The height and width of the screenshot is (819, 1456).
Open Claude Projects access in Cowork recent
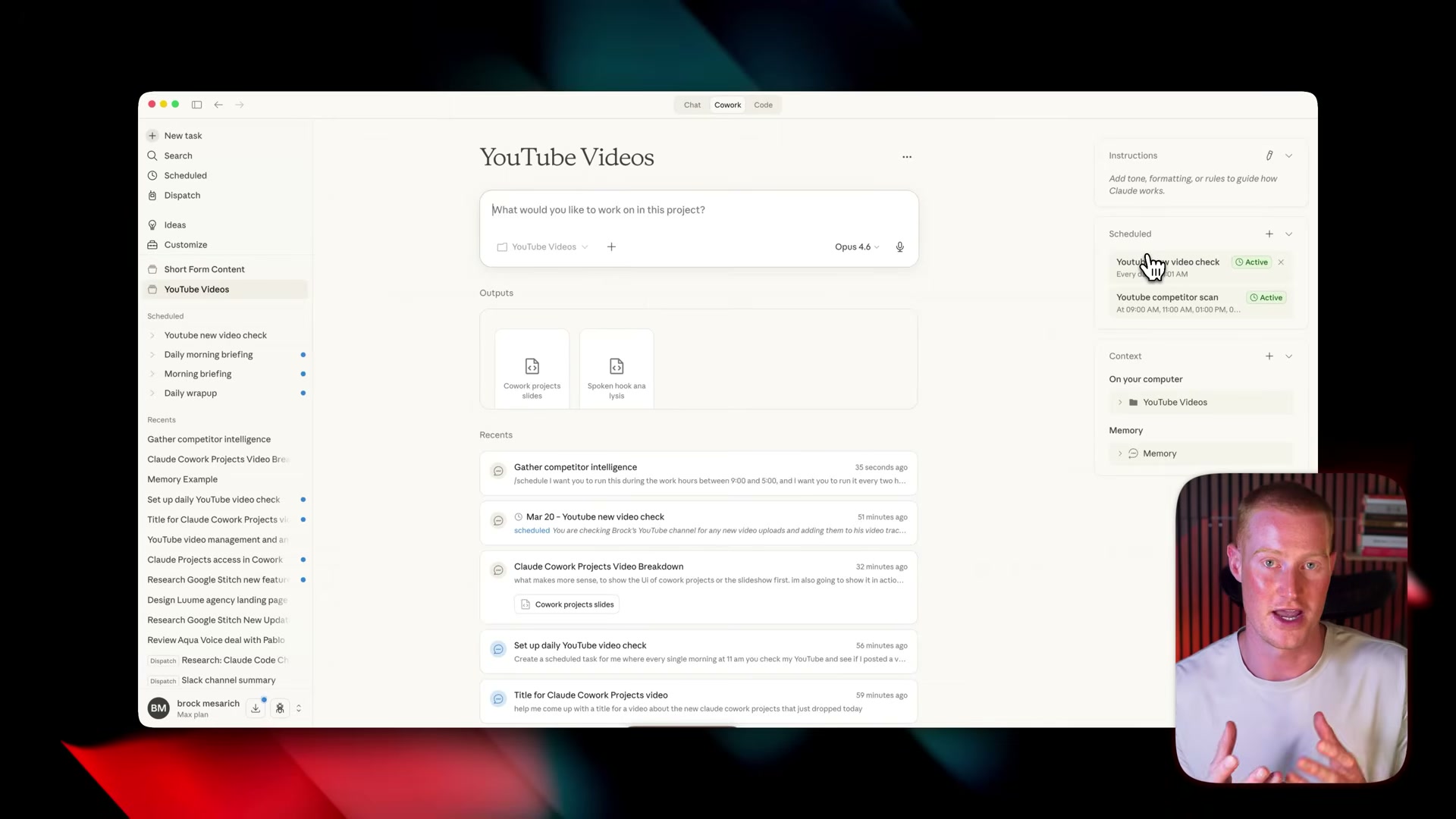pos(215,560)
